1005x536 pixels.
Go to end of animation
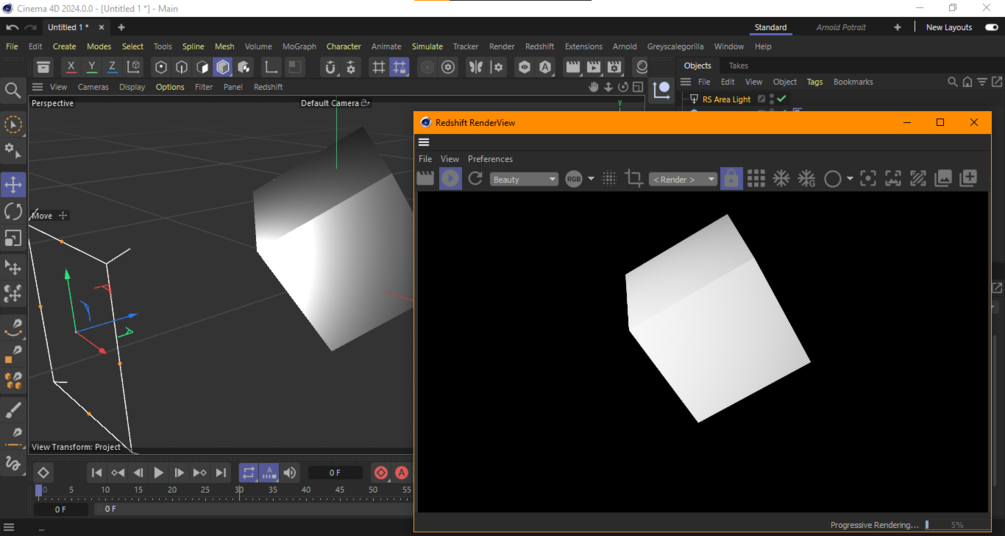pyautogui.click(x=220, y=473)
